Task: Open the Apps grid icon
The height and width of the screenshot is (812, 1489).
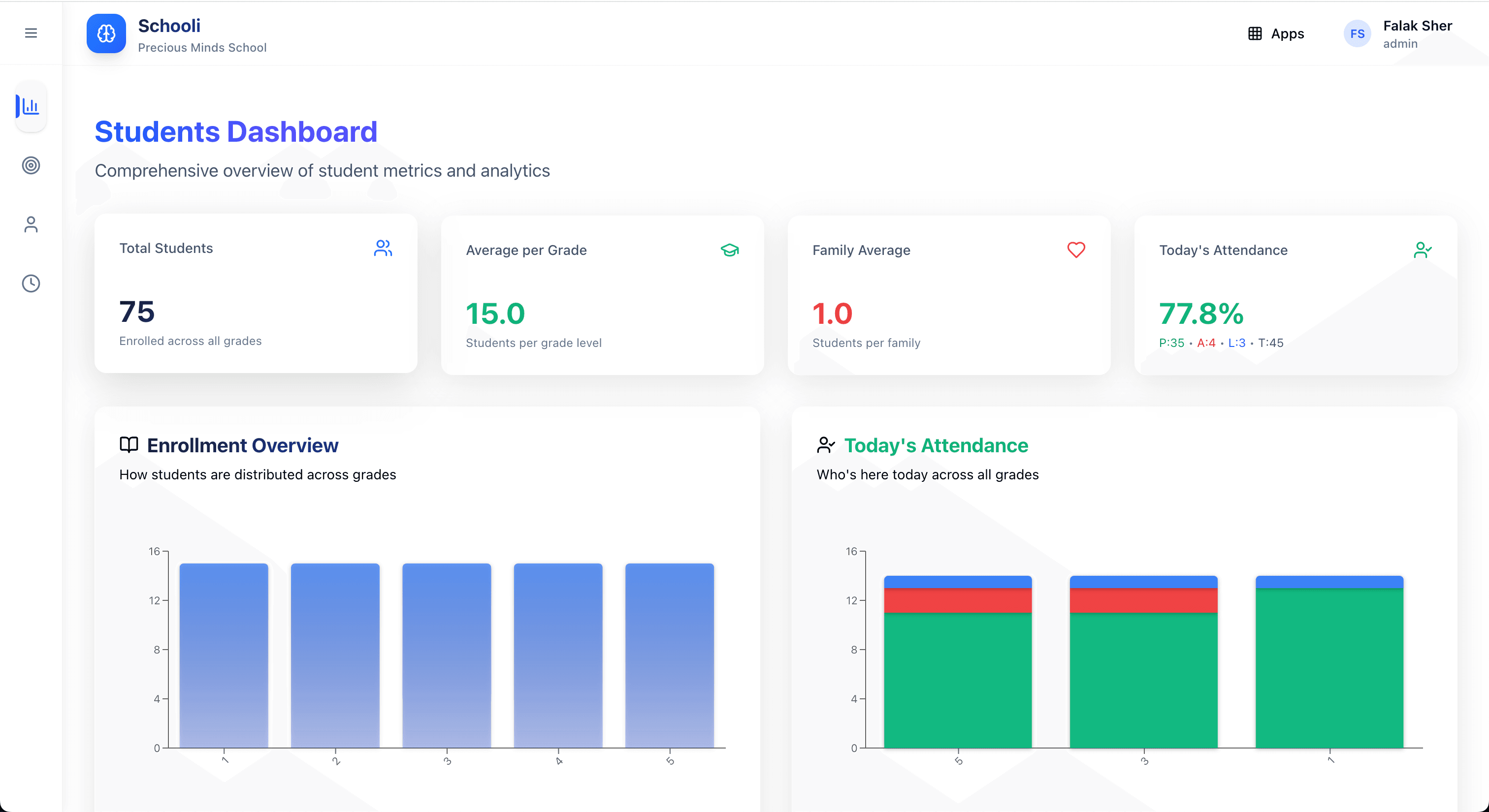Action: (1254, 33)
